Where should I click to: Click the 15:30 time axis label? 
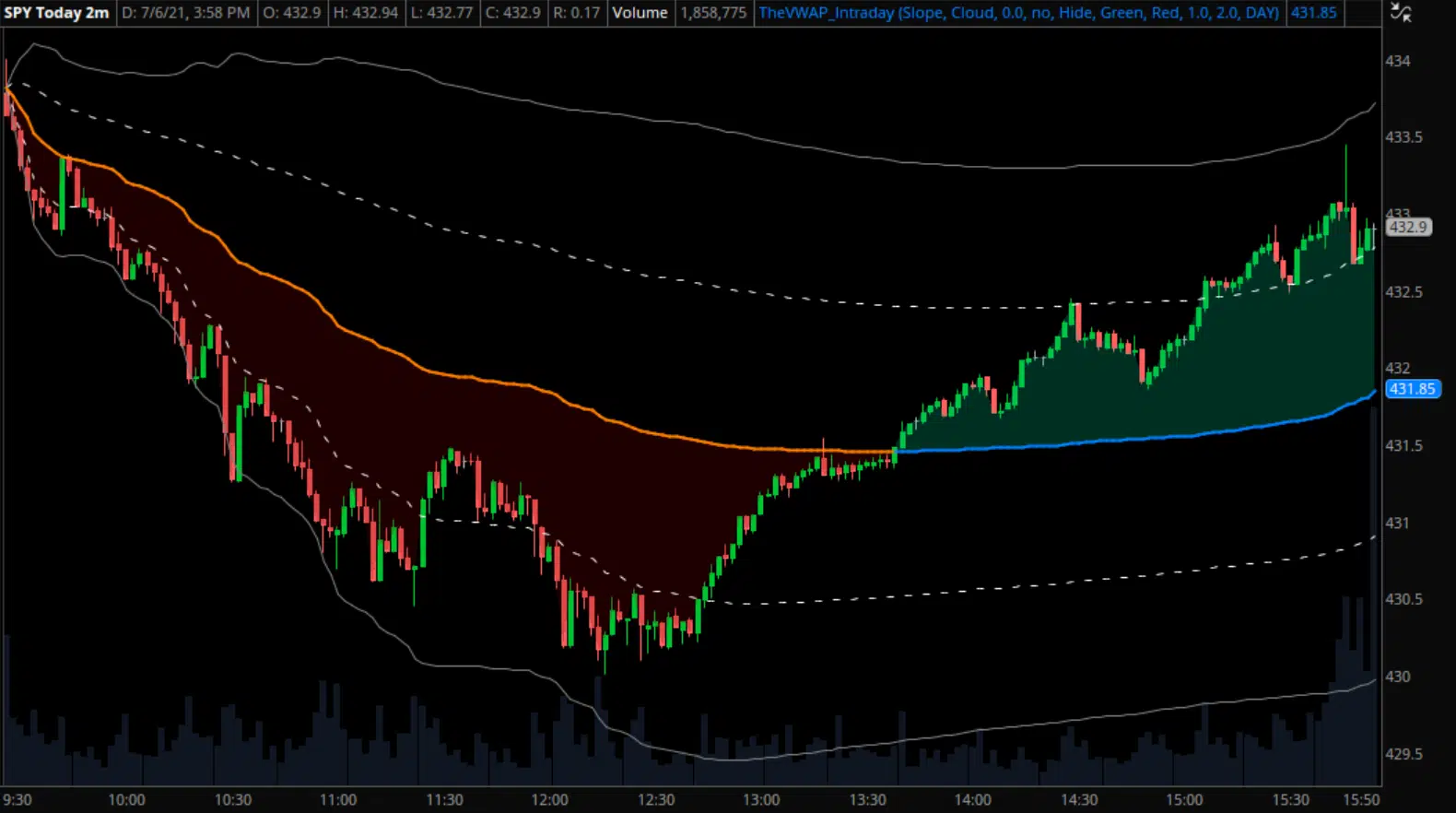pyautogui.click(x=1290, y=800)
